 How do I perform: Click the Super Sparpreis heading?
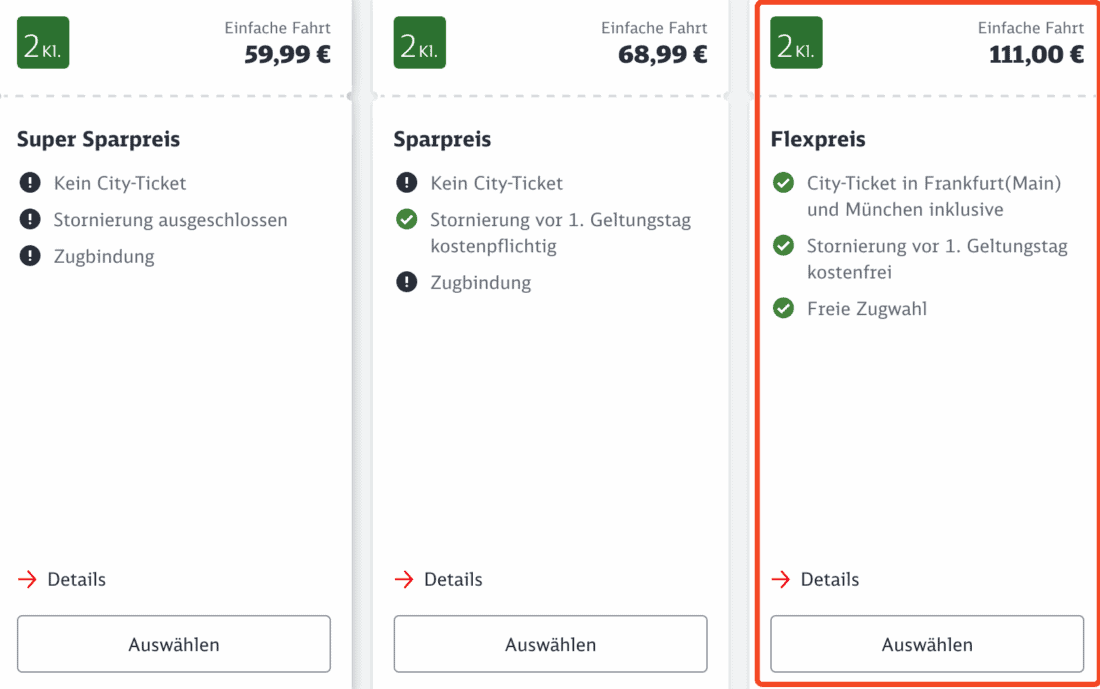(98, 139)
